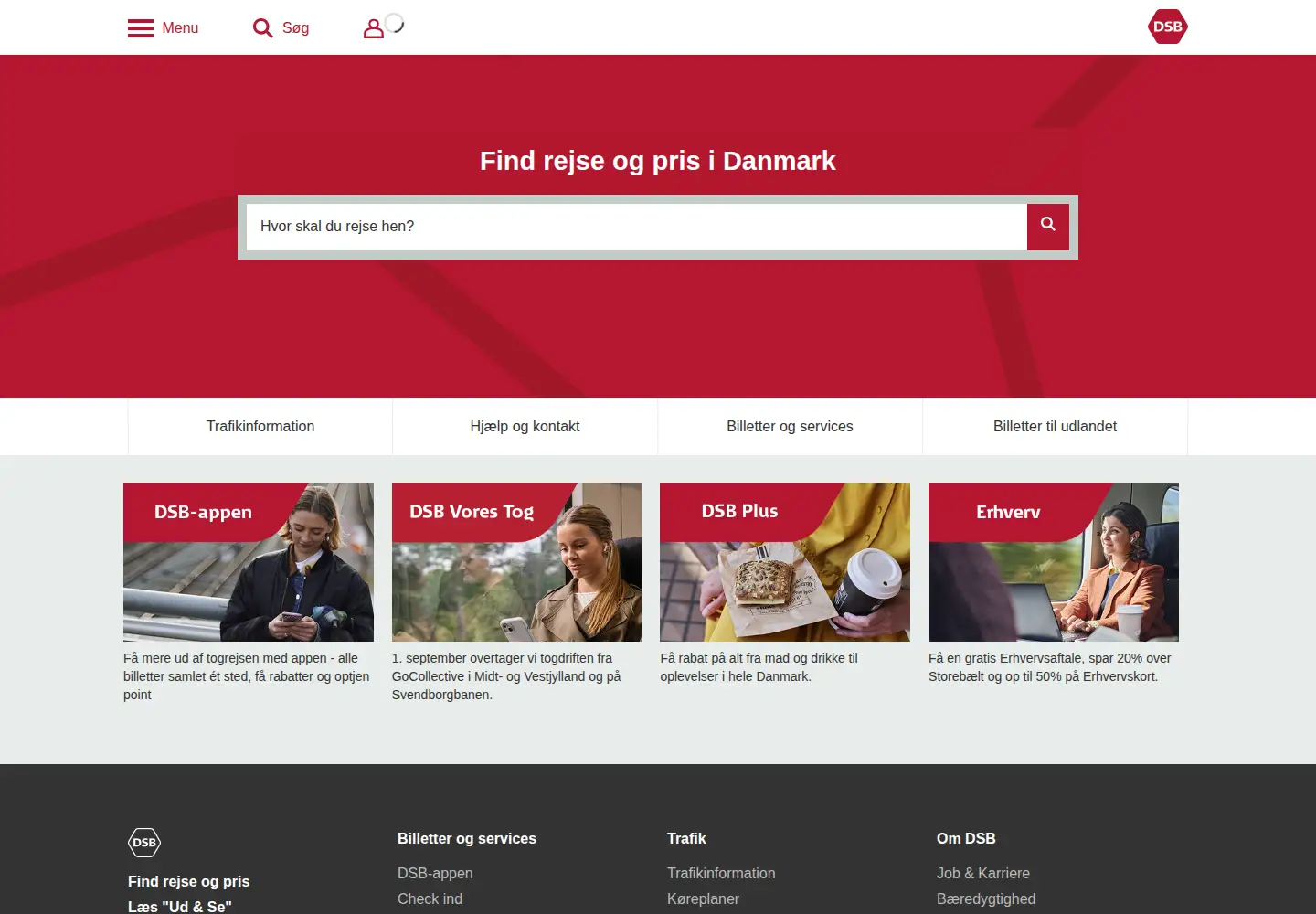Click the white DSB logo in footer
The height and width of the screenshot is (914, 1316).
(144, 843)
